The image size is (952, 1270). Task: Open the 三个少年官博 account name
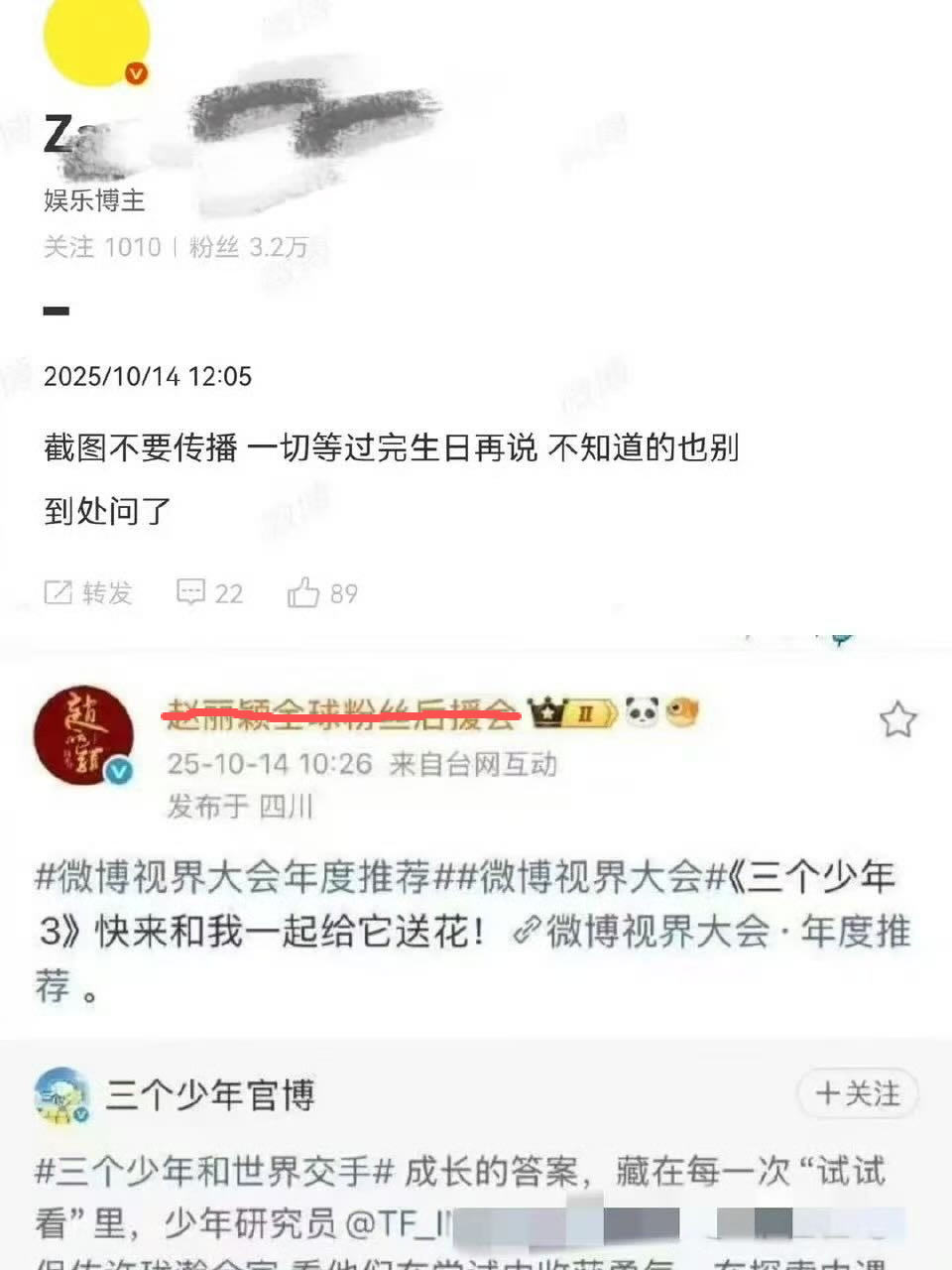[x=210, y=1095]
